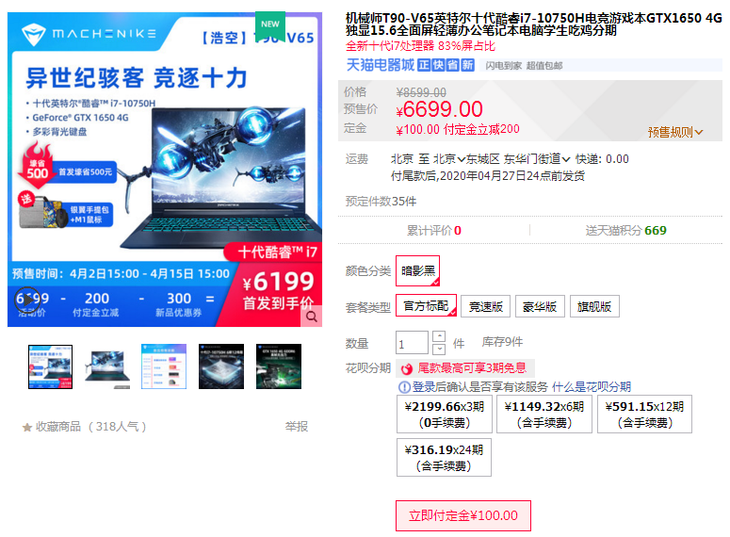Select the ¥316.19x24期 installment plan
Viewport: 730px width, 537px height.
(444, 457)
